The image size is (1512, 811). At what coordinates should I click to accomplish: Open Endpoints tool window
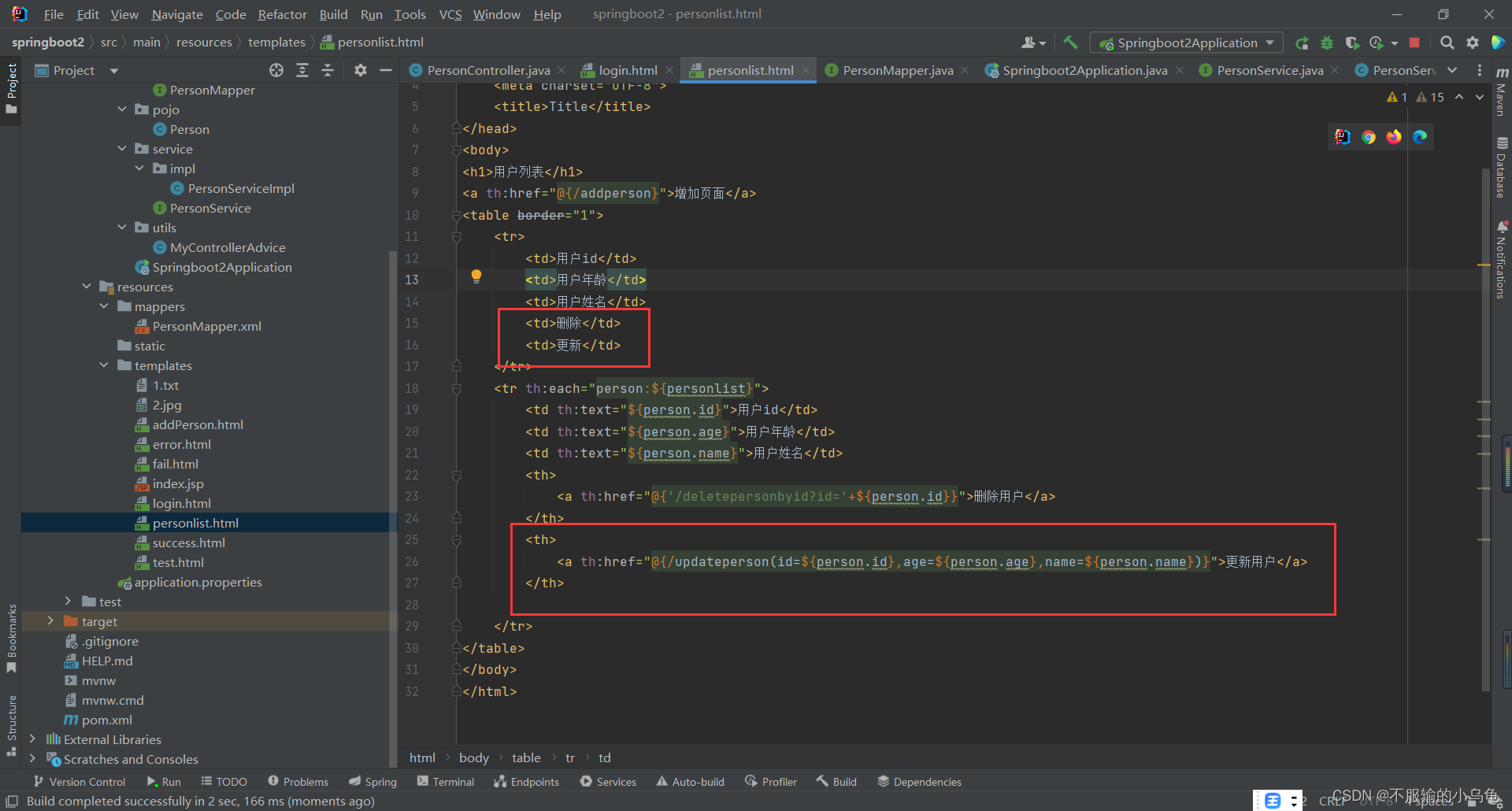(x=526, y=782)
